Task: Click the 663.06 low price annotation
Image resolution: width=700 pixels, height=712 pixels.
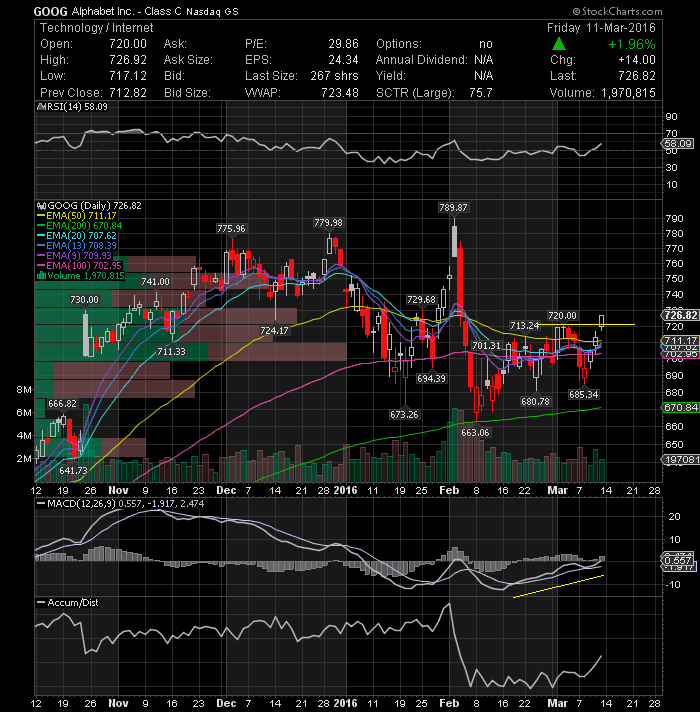Action: [475, 432]
